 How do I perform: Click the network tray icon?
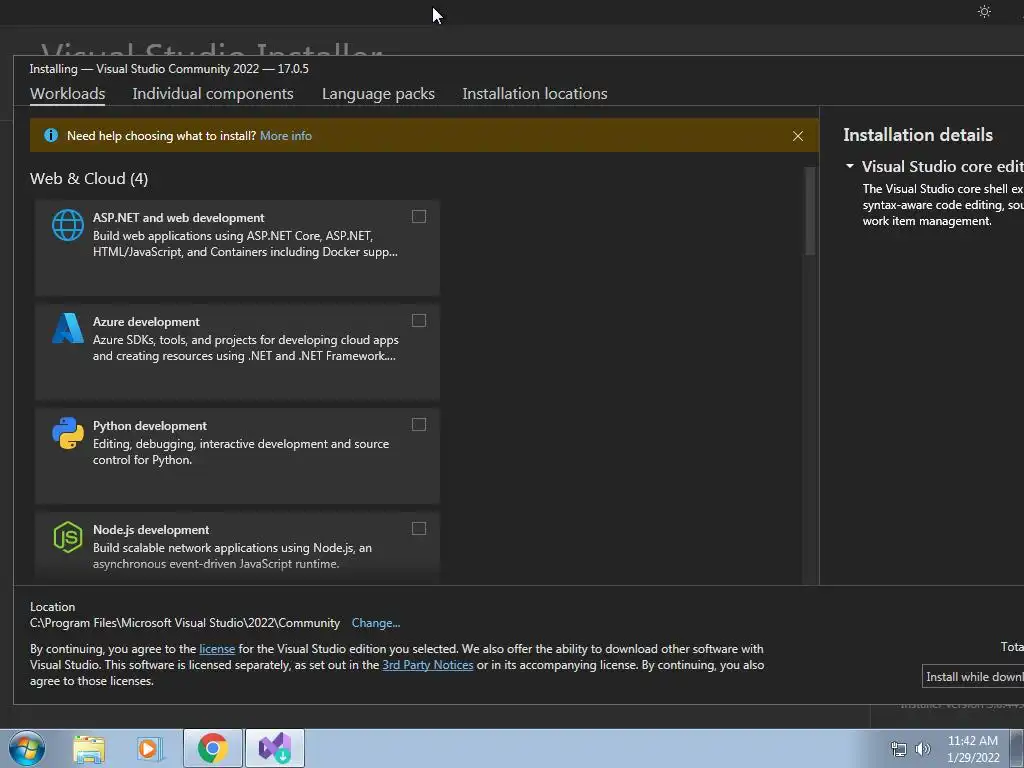(899, 749)
